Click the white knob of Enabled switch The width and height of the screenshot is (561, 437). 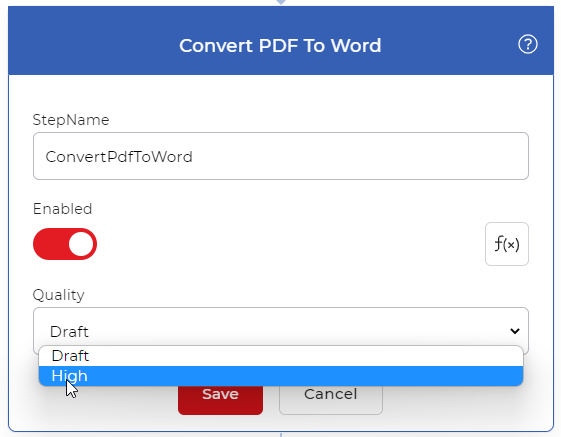tap(81, 244)
